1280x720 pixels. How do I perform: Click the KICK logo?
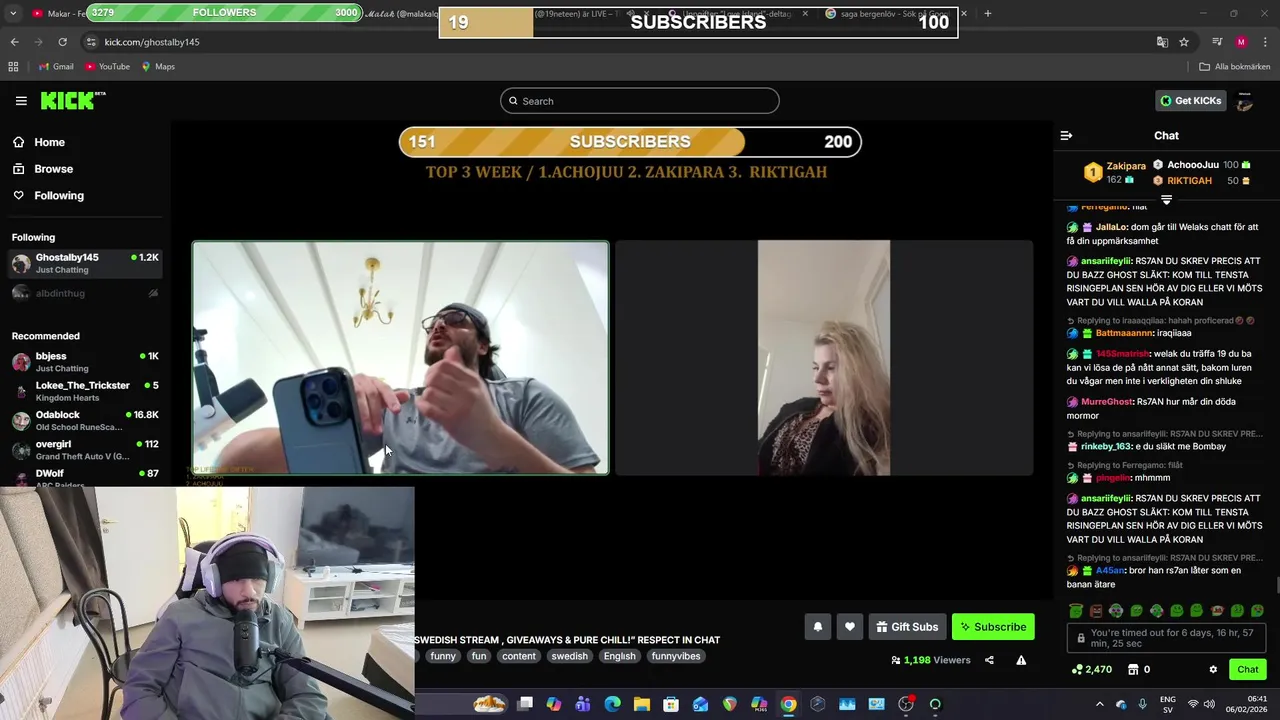tap(72, 100)
